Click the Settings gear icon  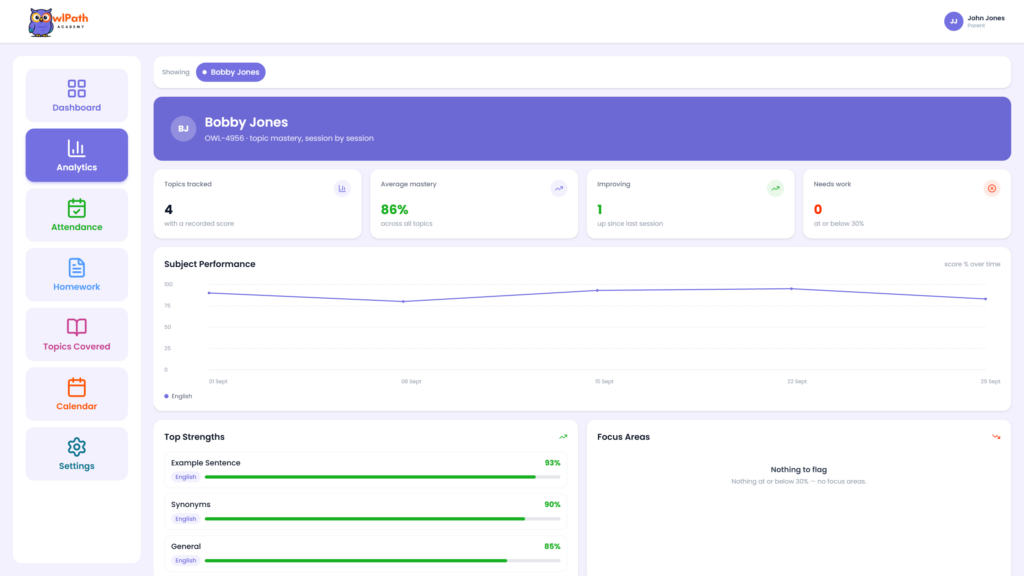pyautogui.click(x=76, y=447)
